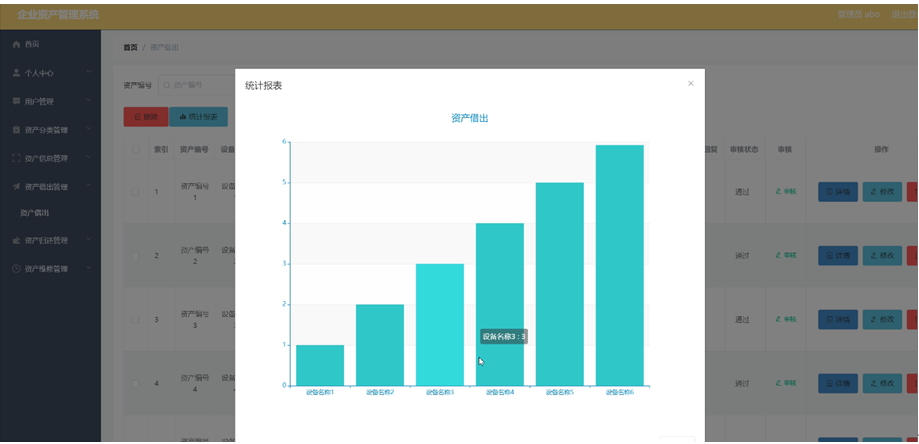The image size is (919, 444).
Task: Click the red 删除 button behind the dialog
Action: coord(146,117)
